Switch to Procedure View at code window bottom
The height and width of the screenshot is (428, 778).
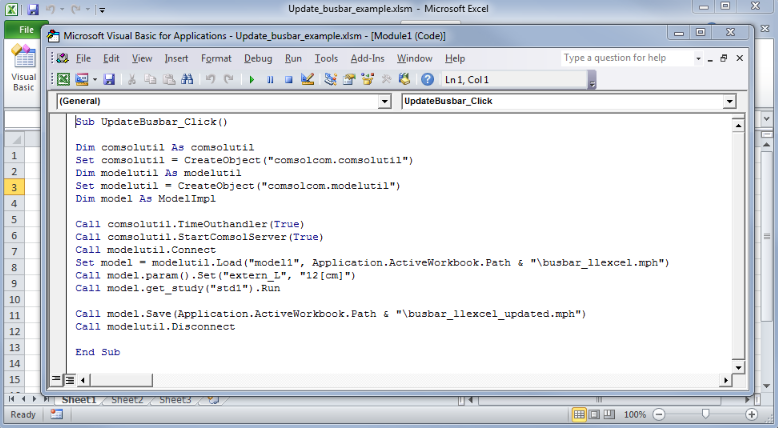[x=56, y=380]
